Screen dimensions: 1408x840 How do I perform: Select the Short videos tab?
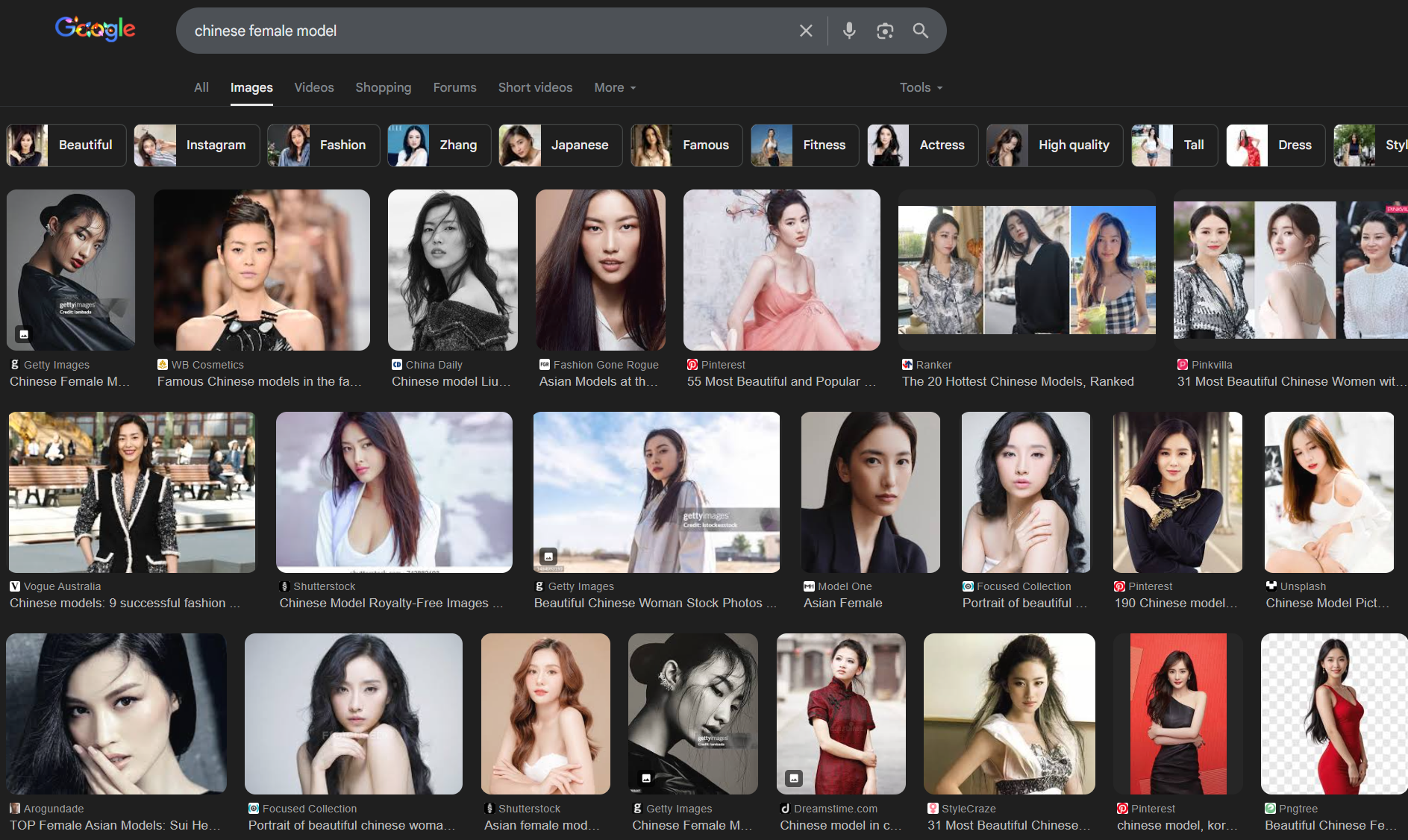click(x=536, y=87)
